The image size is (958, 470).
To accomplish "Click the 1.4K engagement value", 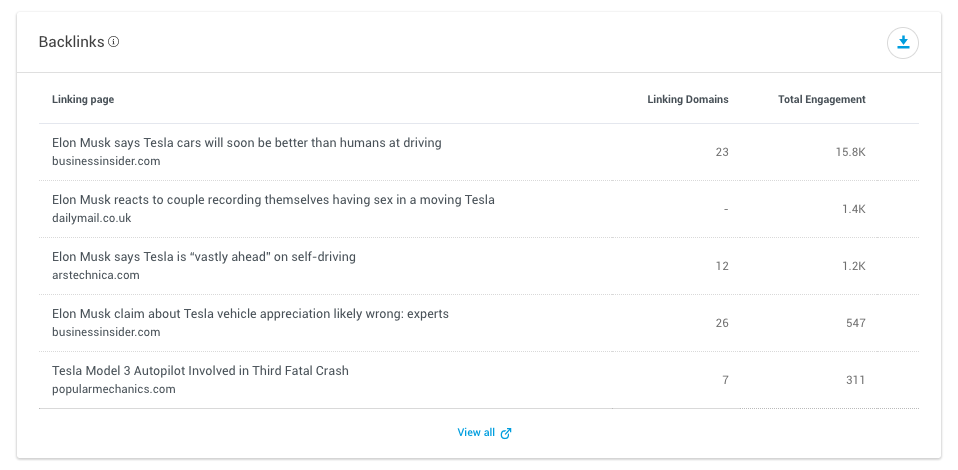I will [853, 209].
